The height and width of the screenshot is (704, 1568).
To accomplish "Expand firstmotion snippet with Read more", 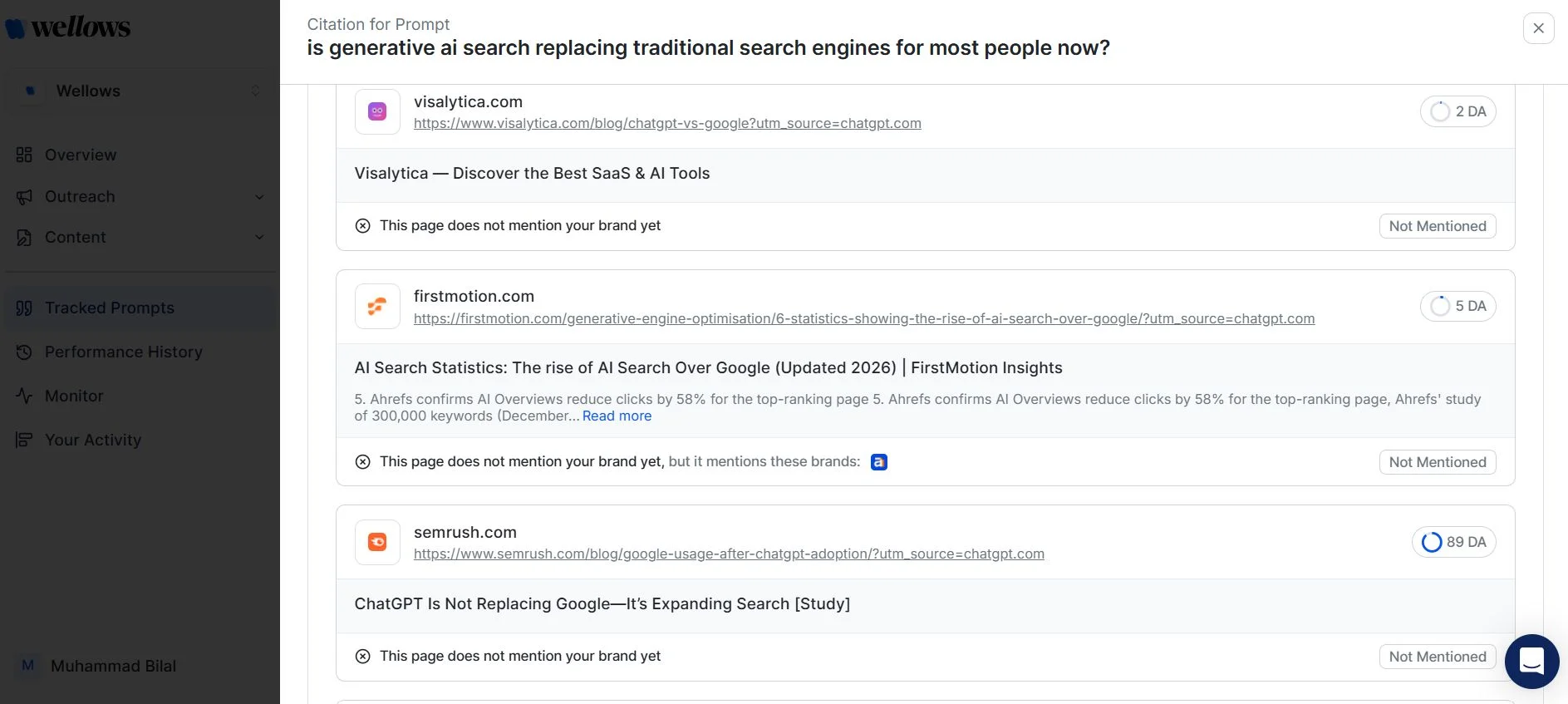I will point(617,416).
